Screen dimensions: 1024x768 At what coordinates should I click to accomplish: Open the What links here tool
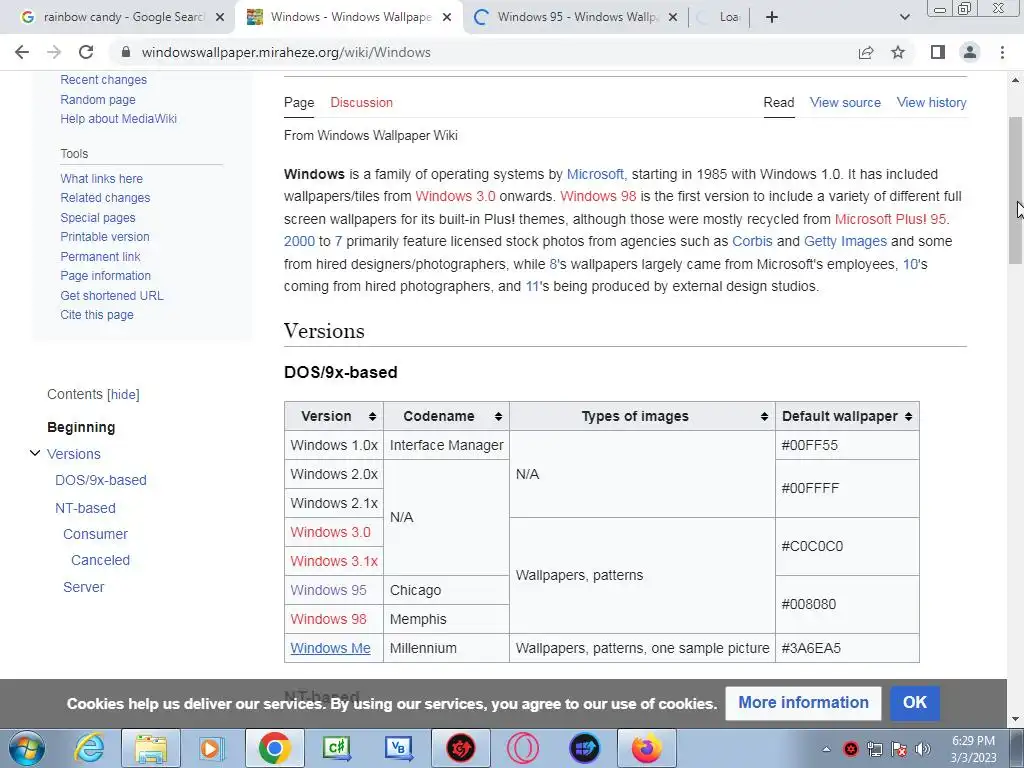[101, 178]
